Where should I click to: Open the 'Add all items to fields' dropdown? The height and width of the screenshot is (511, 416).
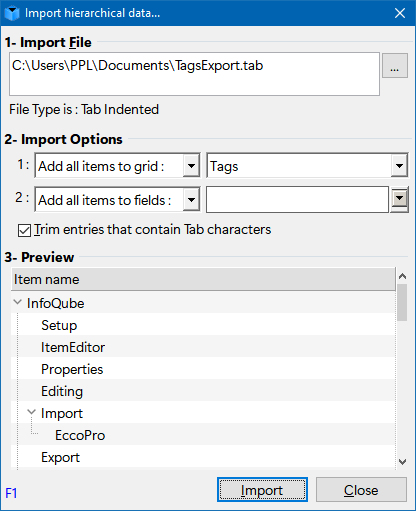pyautogui.click(x=191, y=200)
